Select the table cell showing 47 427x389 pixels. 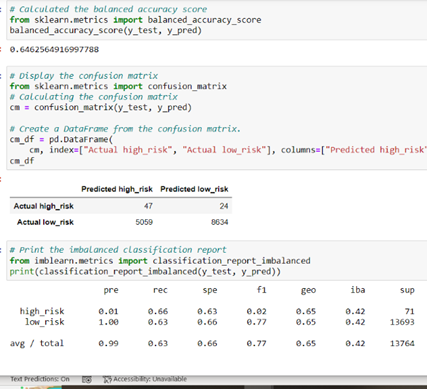pos(148,206)
